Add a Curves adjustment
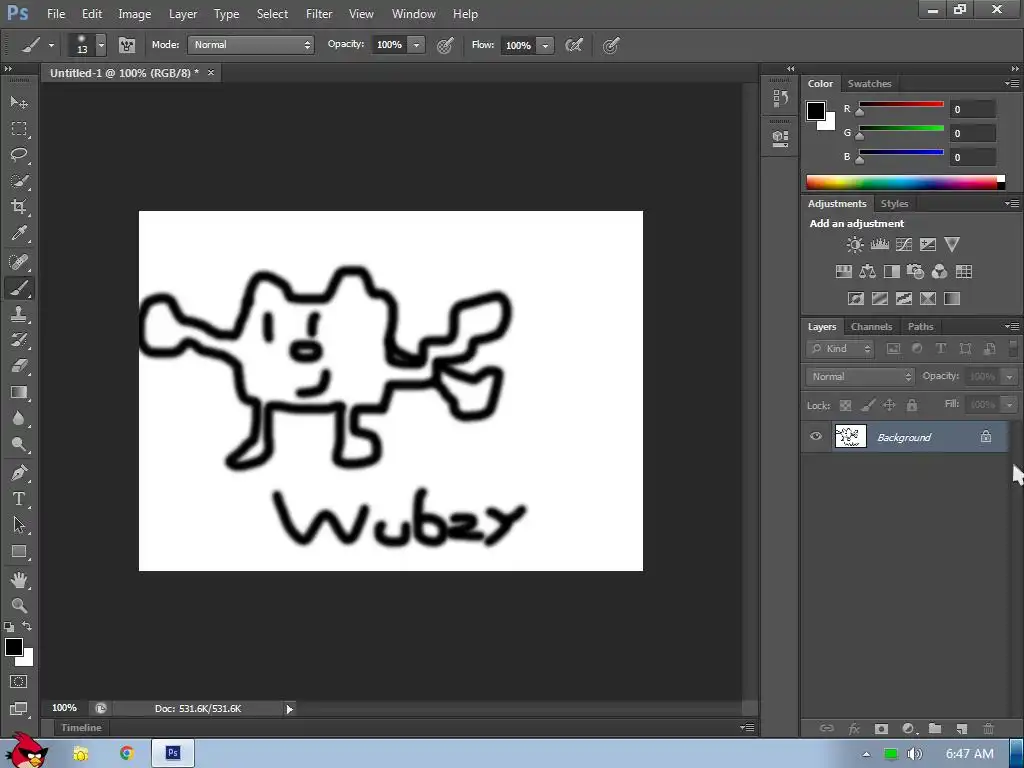Viewport: 1024px width, 768px height. [904, 245]
